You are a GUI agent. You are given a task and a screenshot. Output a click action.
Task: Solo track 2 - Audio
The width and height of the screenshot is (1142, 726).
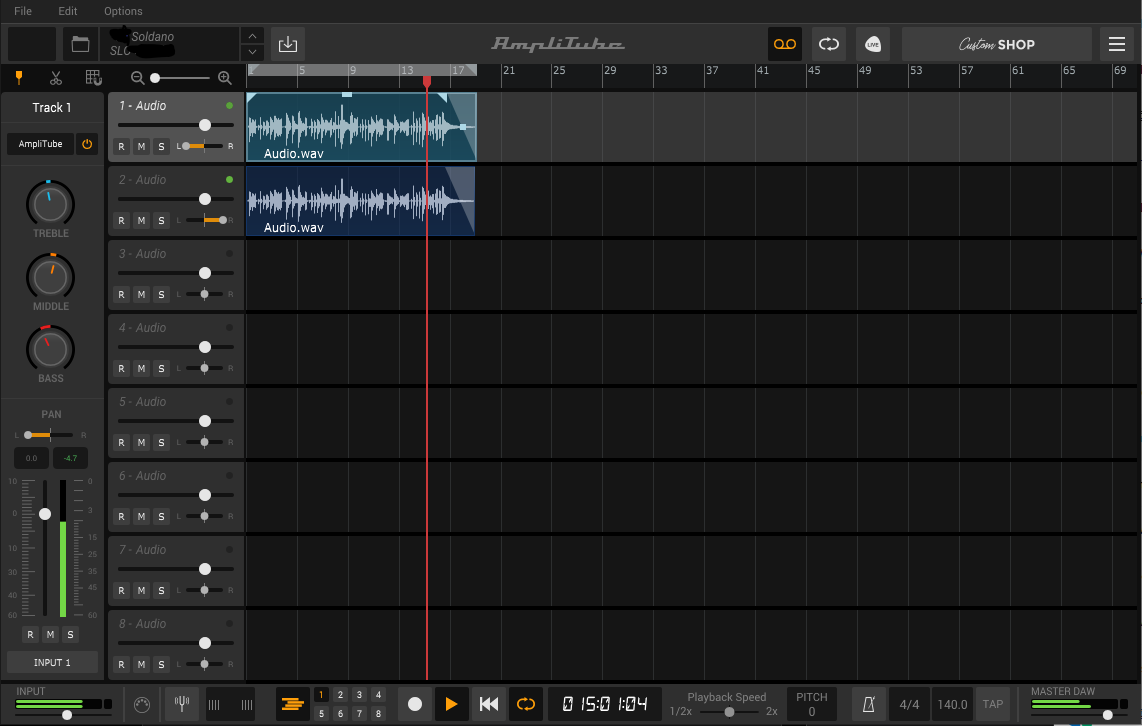[161, 221]
